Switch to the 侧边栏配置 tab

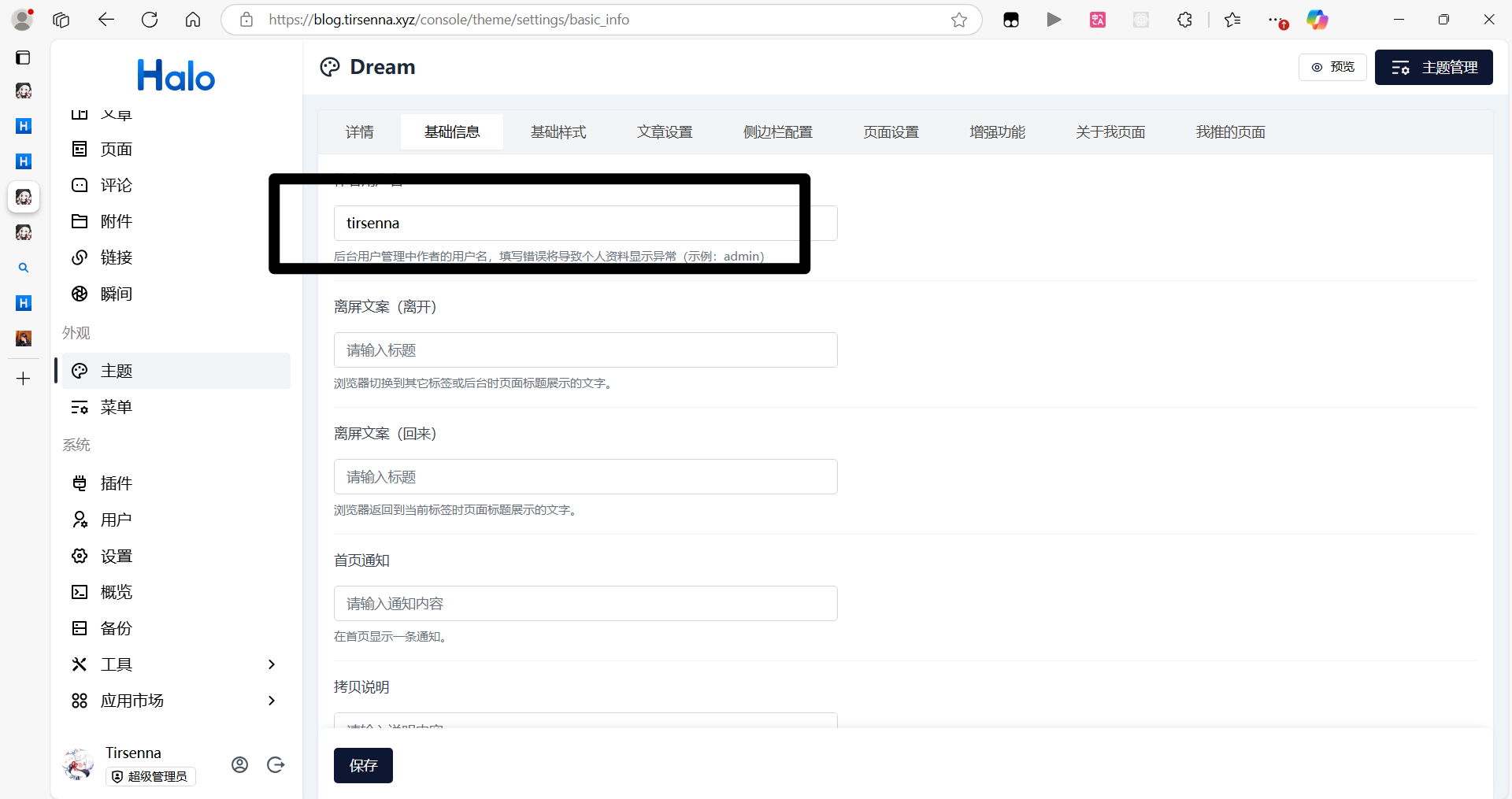[x=777, y=132]
